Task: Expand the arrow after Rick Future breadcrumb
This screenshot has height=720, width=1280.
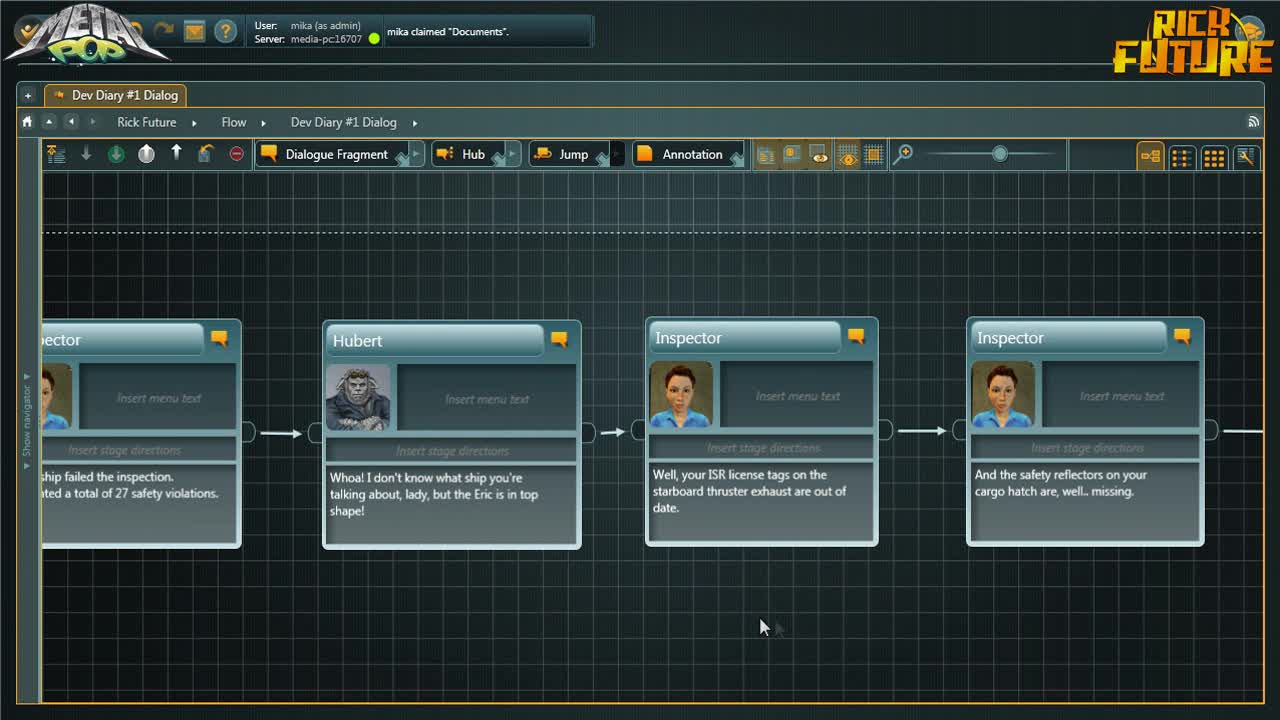Action: (194, 122)
